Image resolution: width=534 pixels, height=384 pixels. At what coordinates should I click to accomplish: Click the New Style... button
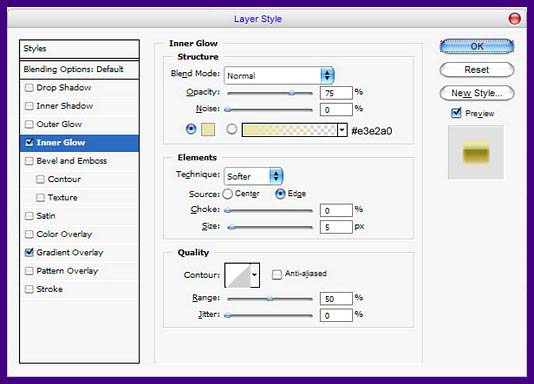pyautogui.click(x=477, y=93)
